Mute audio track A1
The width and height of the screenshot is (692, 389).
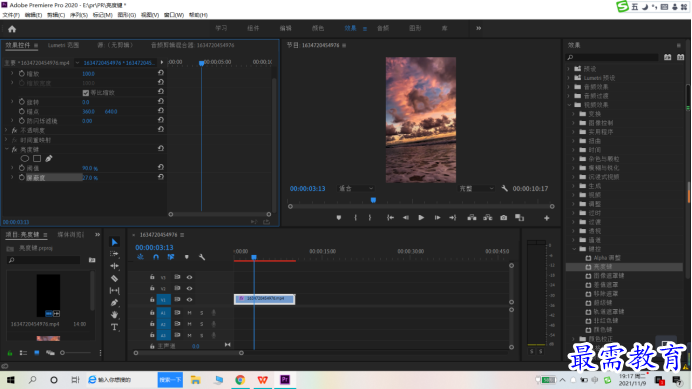tap(189, 313)
